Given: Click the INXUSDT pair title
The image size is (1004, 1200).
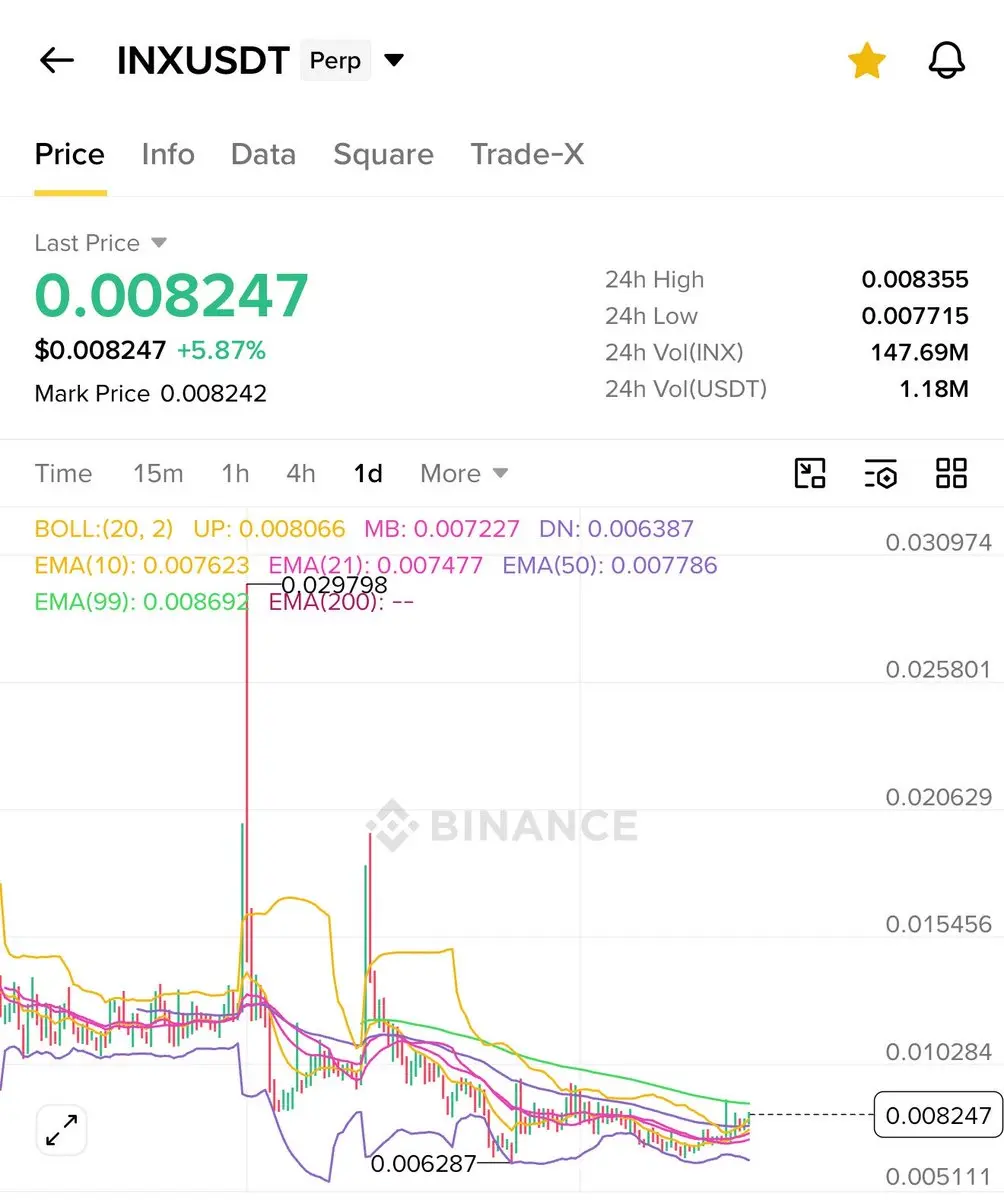Looking at the screenshot, I should click(x=204, y=61).
